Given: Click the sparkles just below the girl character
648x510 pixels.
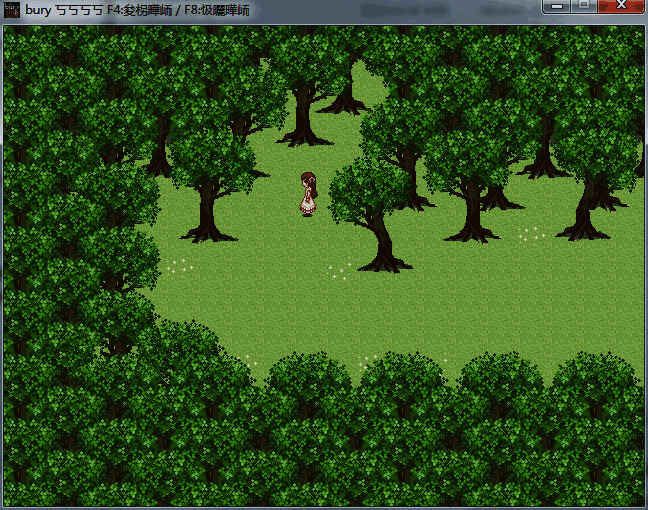Looking at the screenshot, I should [340, 270].
